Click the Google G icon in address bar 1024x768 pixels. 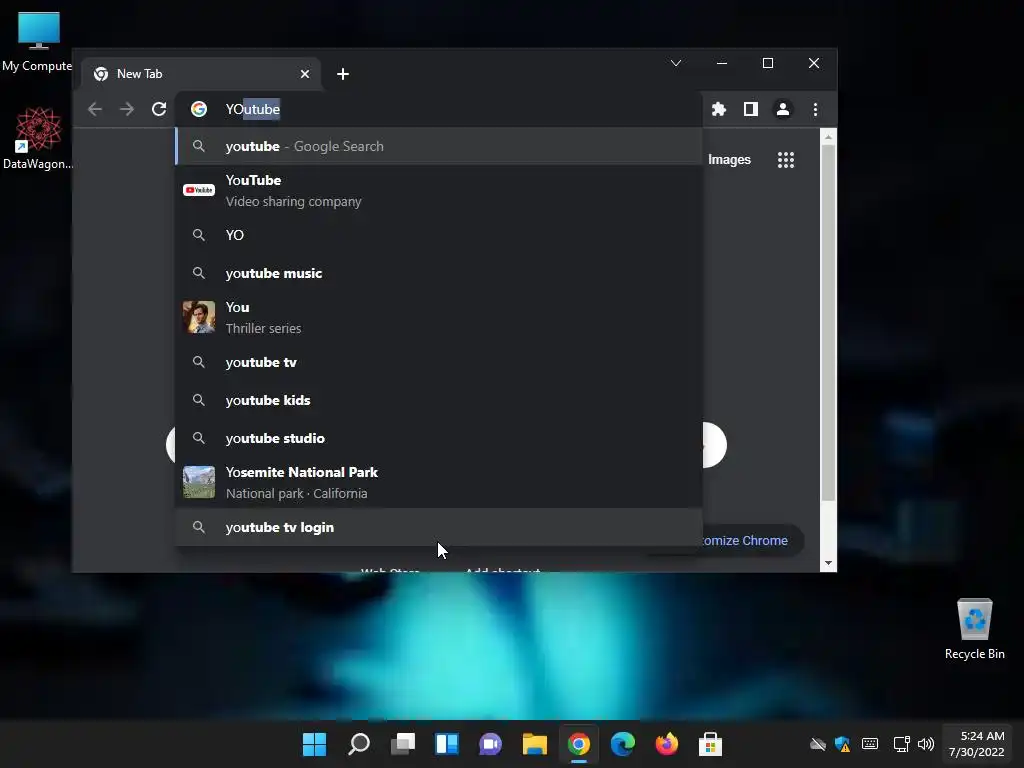[x=199, y=109]
